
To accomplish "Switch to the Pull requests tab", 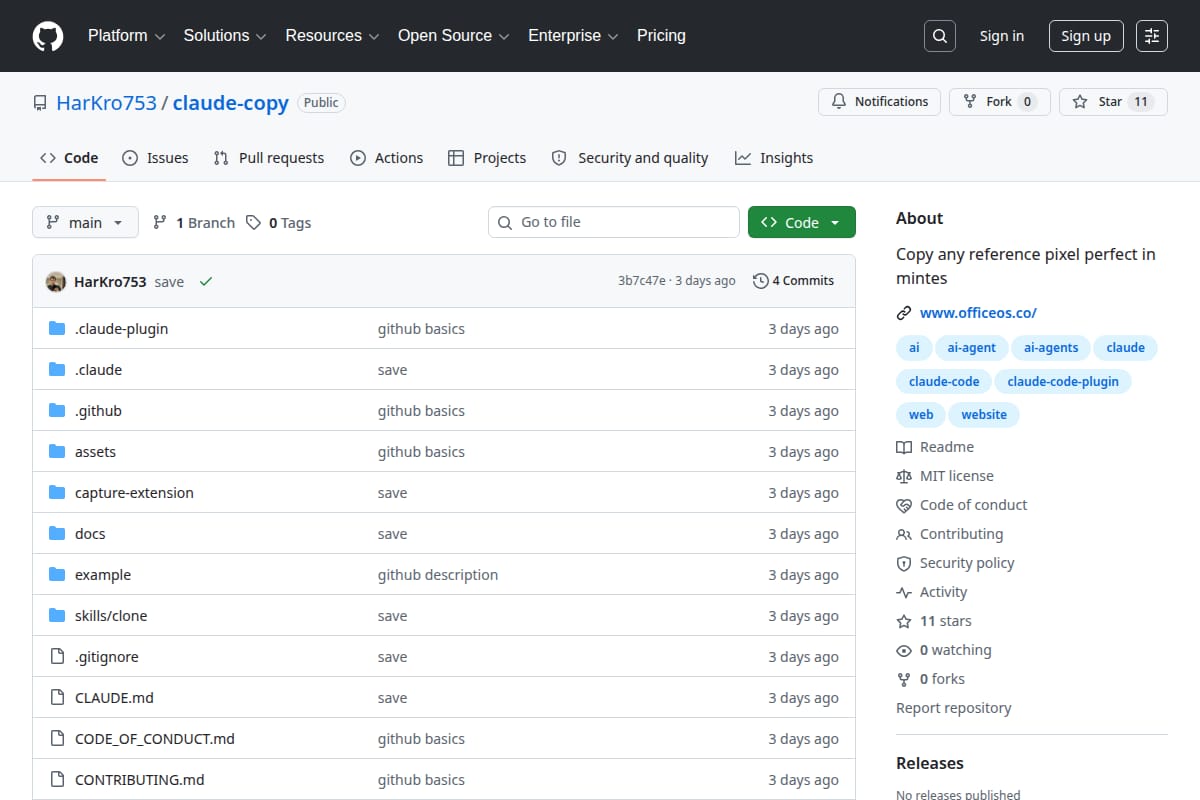I will [x=269, y=158].
